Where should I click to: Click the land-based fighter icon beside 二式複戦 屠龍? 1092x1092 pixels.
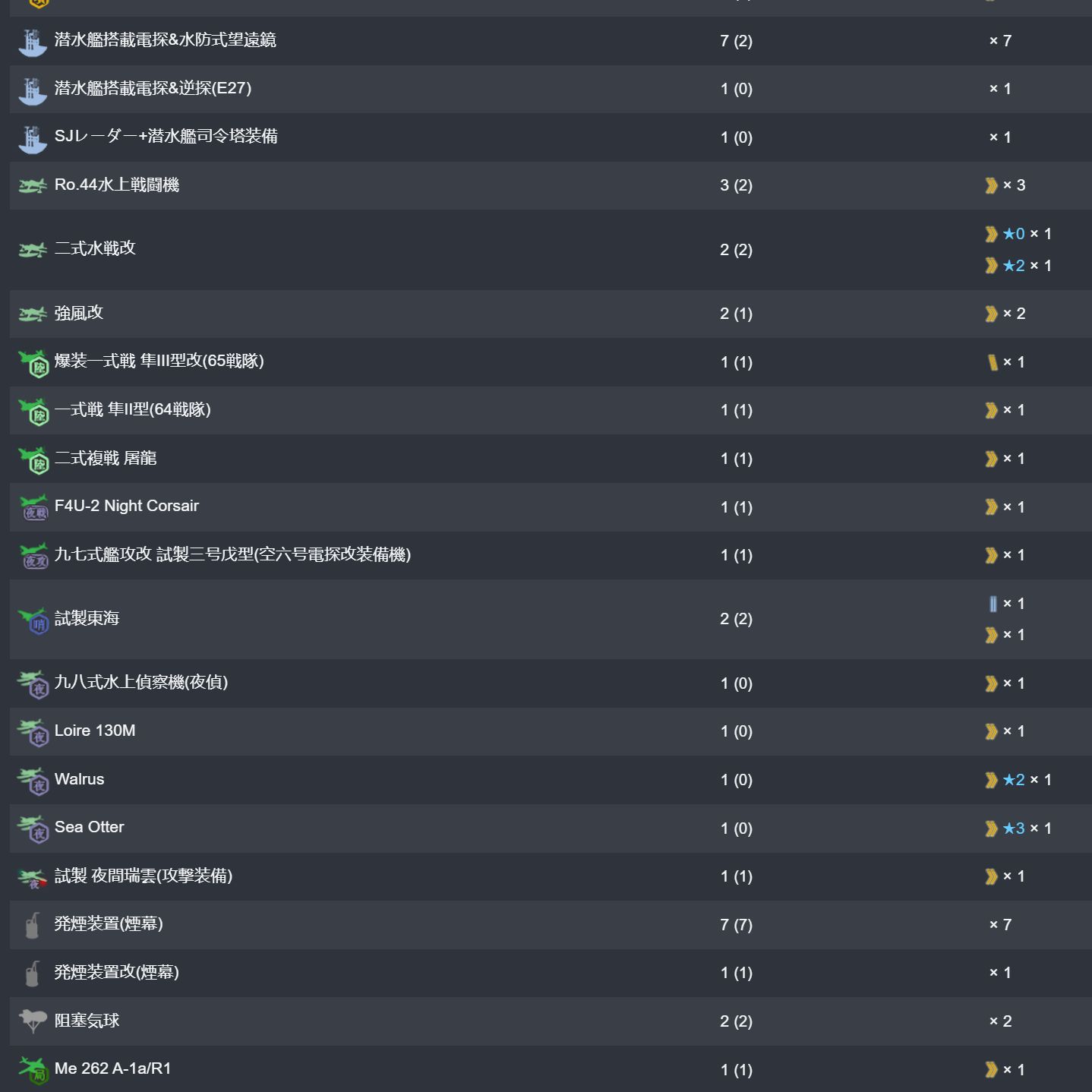pos(33,459)
